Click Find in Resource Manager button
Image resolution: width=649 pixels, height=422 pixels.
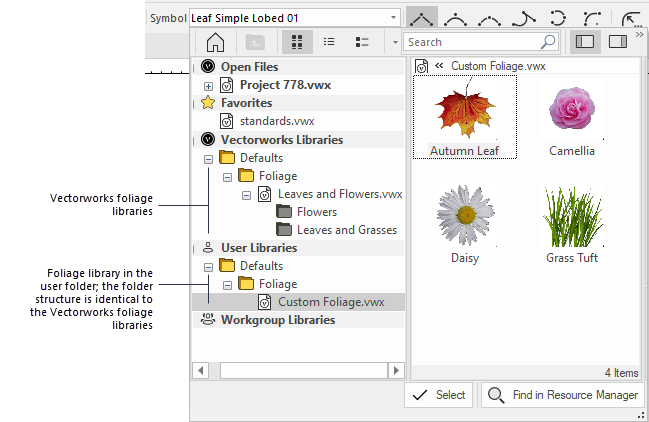[x=562, y=395]
